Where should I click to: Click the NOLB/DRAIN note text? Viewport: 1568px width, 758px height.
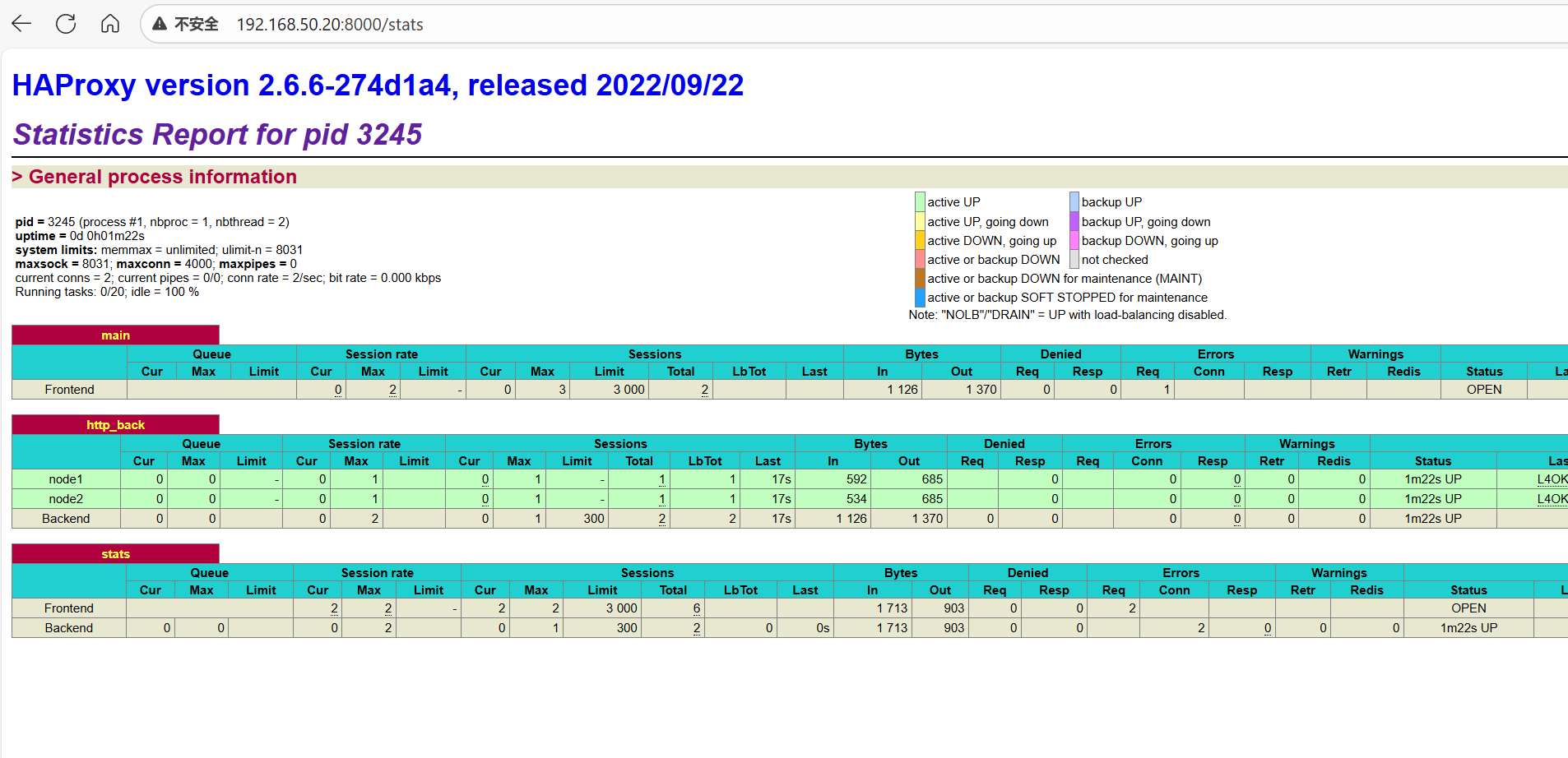[x=1068, y=315]
